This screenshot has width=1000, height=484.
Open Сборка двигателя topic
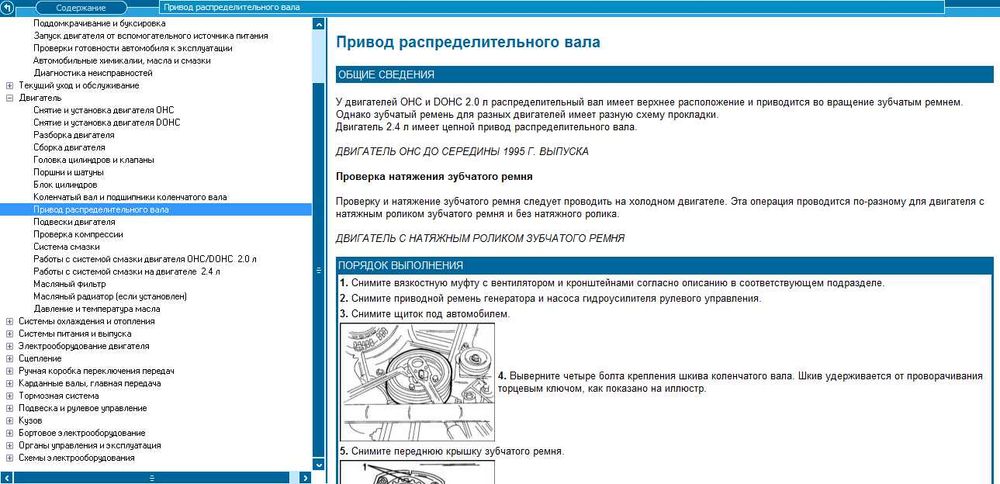point(70,147)
